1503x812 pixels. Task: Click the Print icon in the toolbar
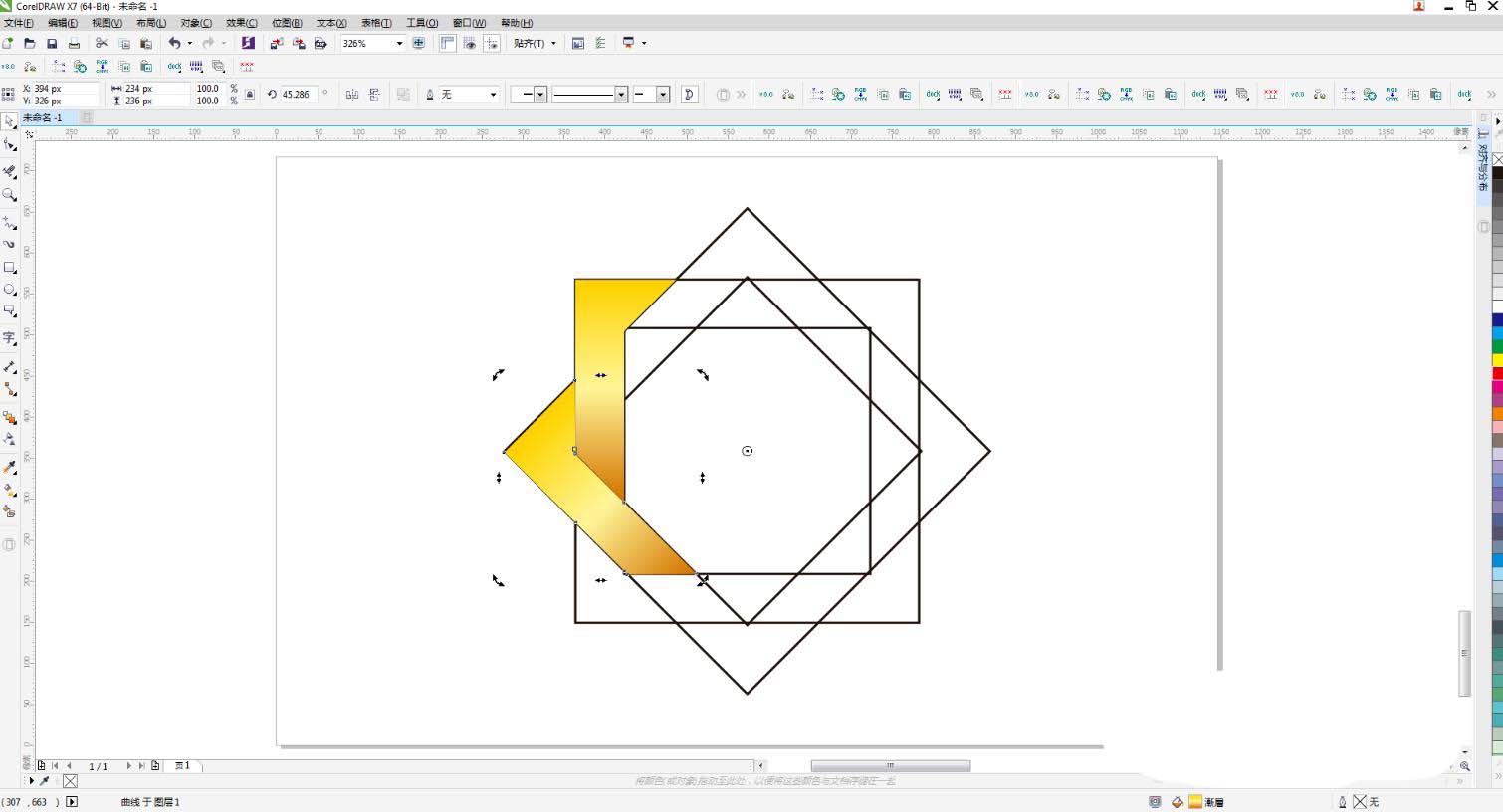point(74,43)
